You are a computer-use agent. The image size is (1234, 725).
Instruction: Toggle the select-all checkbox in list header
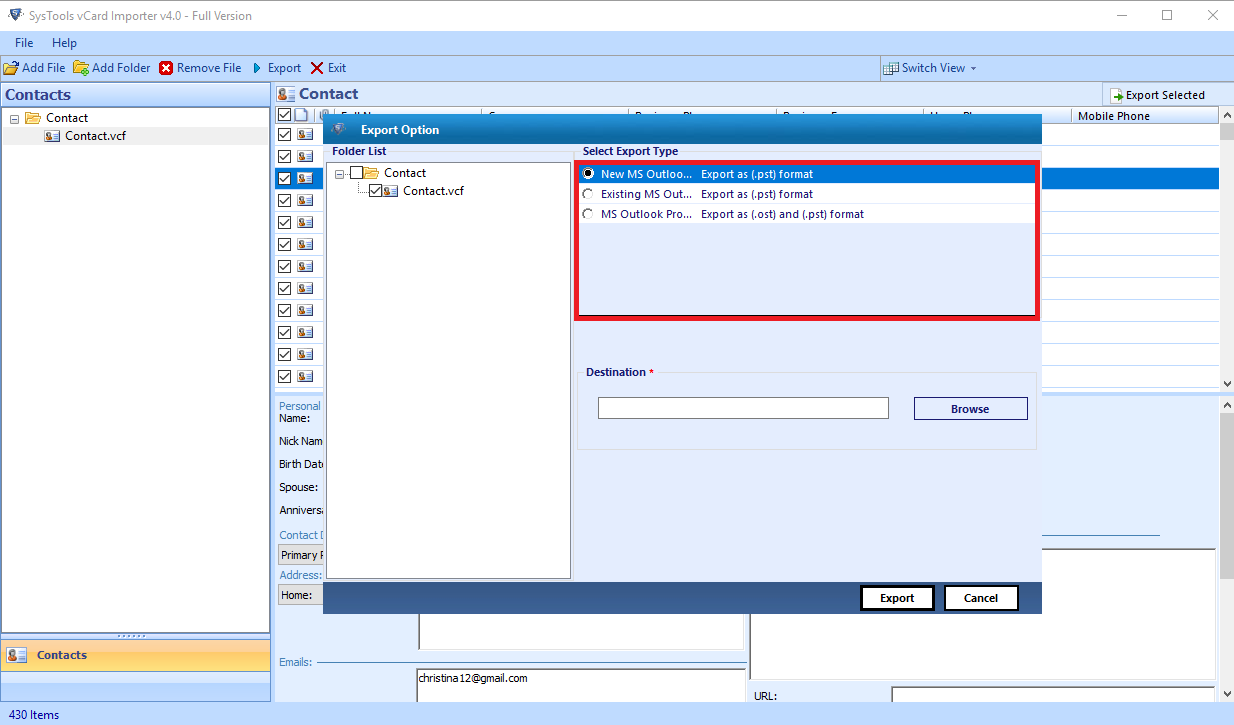(x=284, y=116)
